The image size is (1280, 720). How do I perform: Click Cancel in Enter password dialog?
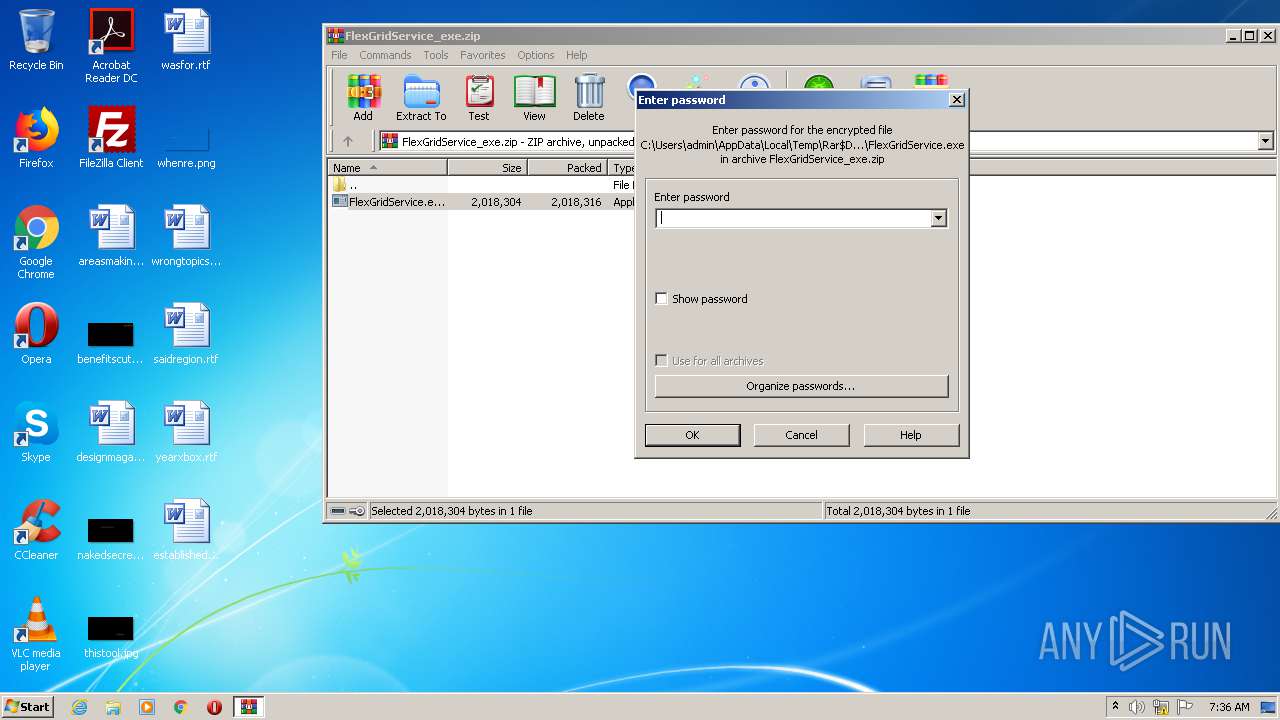[801, 435]
